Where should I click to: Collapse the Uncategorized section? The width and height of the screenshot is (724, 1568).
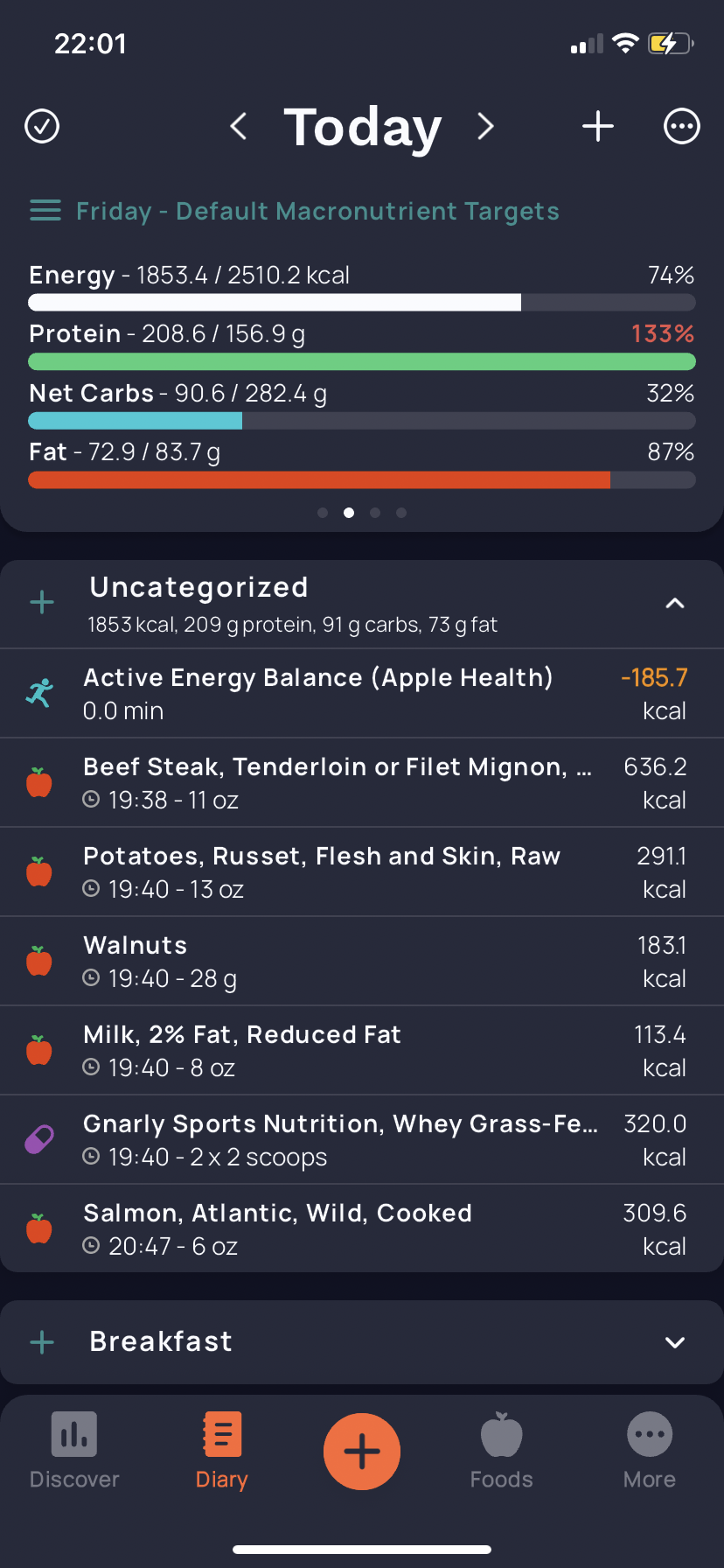675,603
